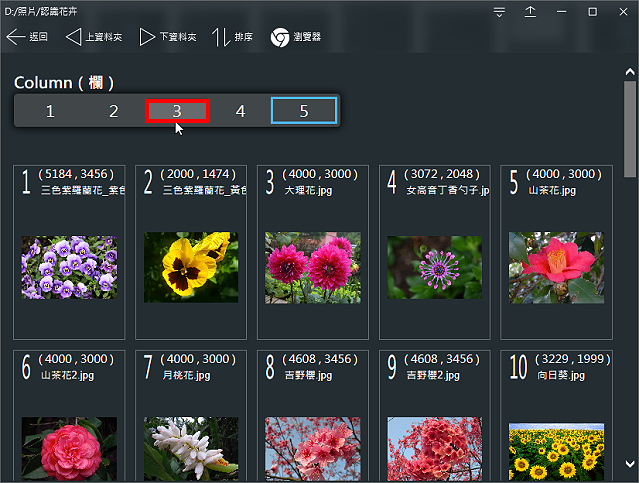Click the folder path in title bar
The image size is (639, 483).
(x=41, y=11)
